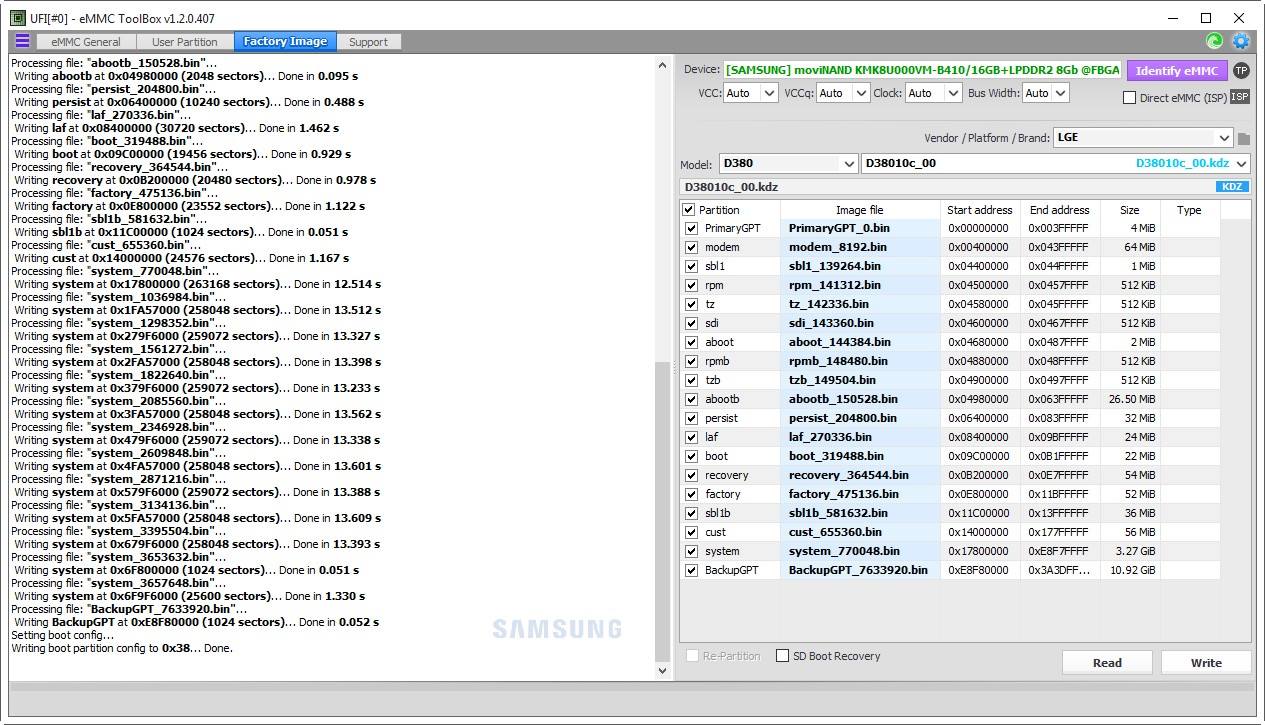This screenshot has width=1265, height=725.
Task: Click the Start address column header
Action: click(x=980, y=210)
